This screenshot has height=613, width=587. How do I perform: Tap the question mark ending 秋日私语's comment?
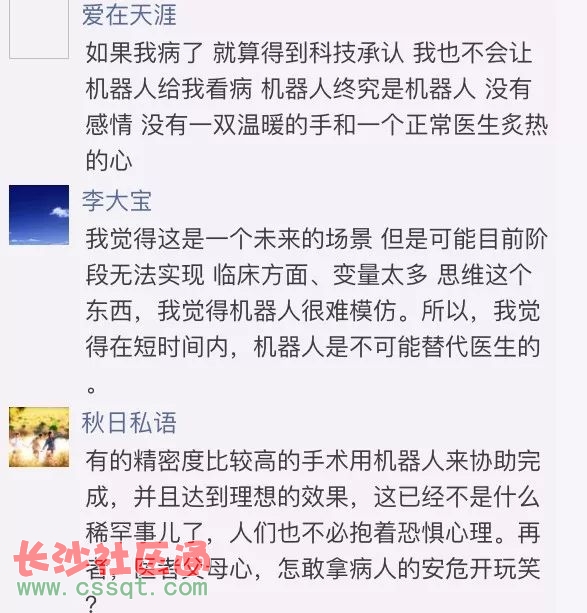[92, 604]
